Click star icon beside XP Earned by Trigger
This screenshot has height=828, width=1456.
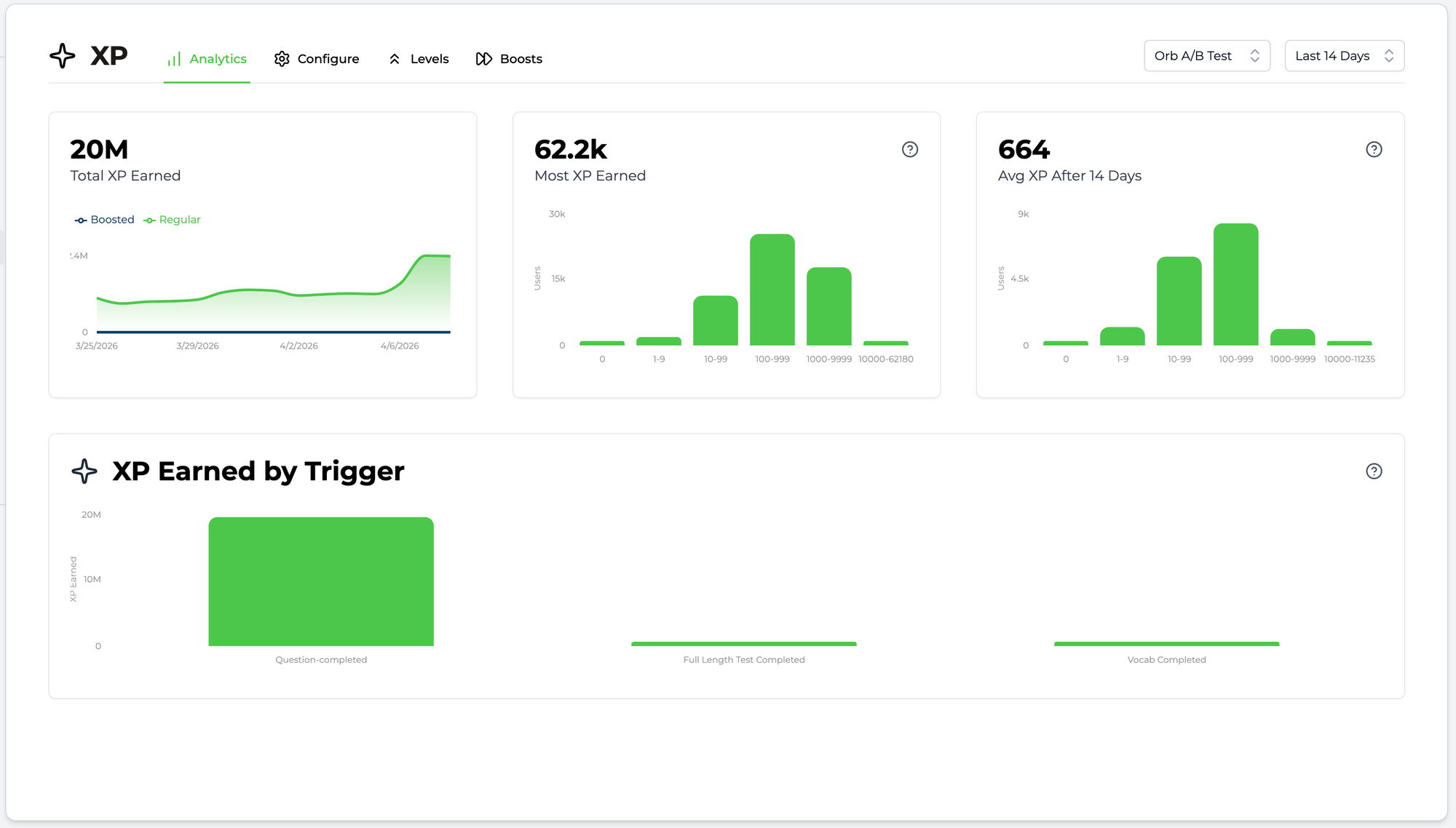[x=84, y=471]
